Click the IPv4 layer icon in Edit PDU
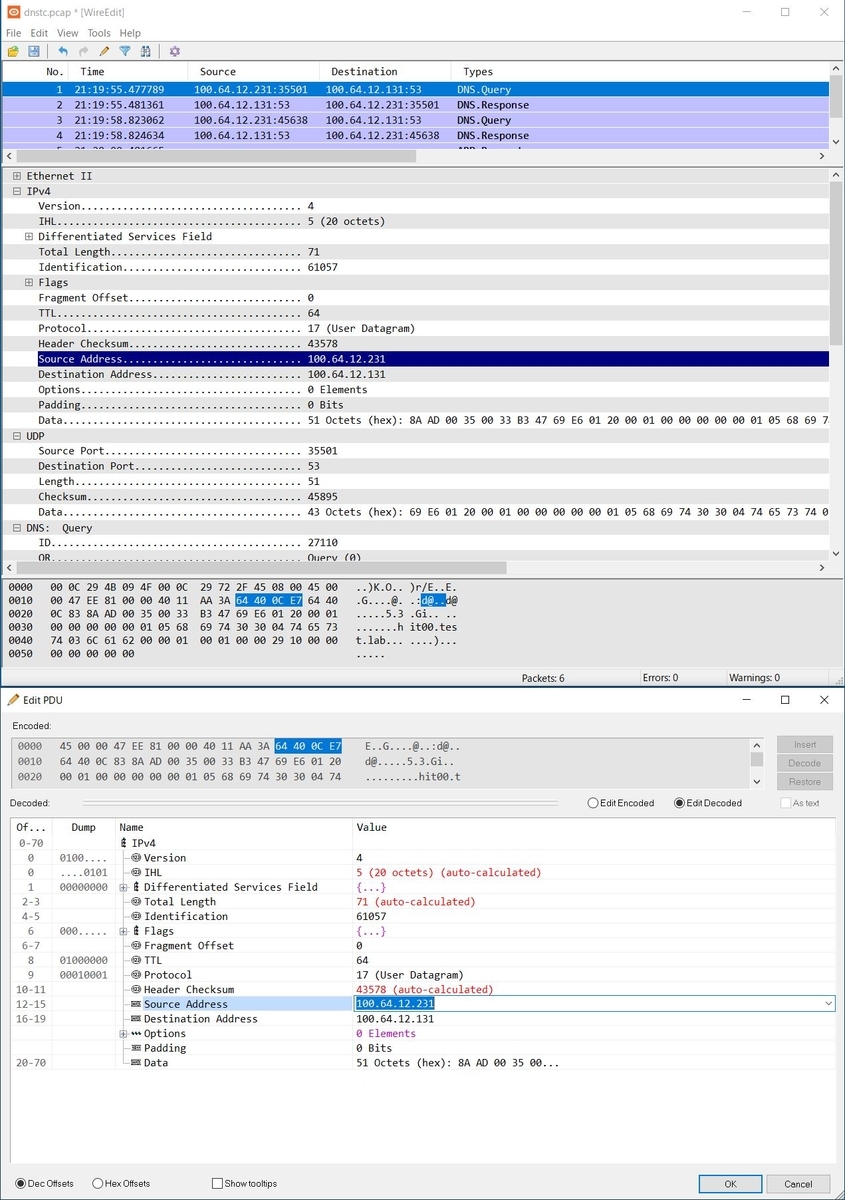The width and height of the screenshot is (845, 1200). click(x=124, y=843)
